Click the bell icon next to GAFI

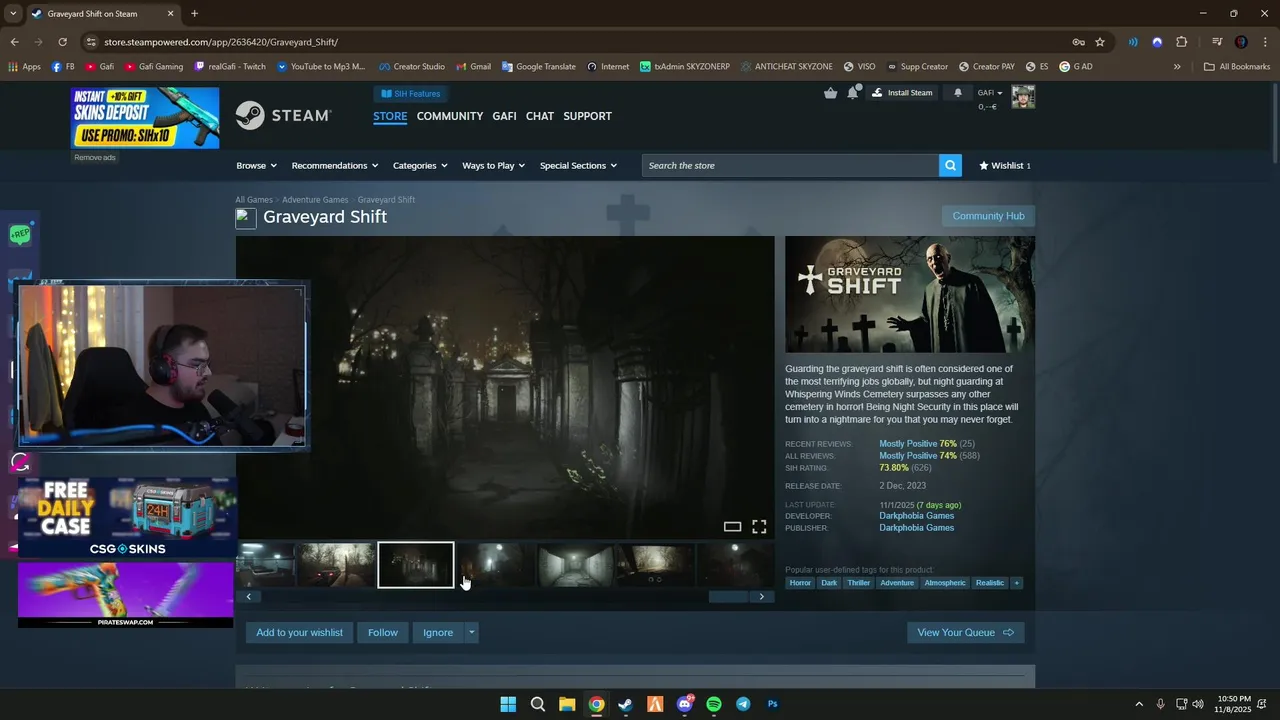pos(957,93)
